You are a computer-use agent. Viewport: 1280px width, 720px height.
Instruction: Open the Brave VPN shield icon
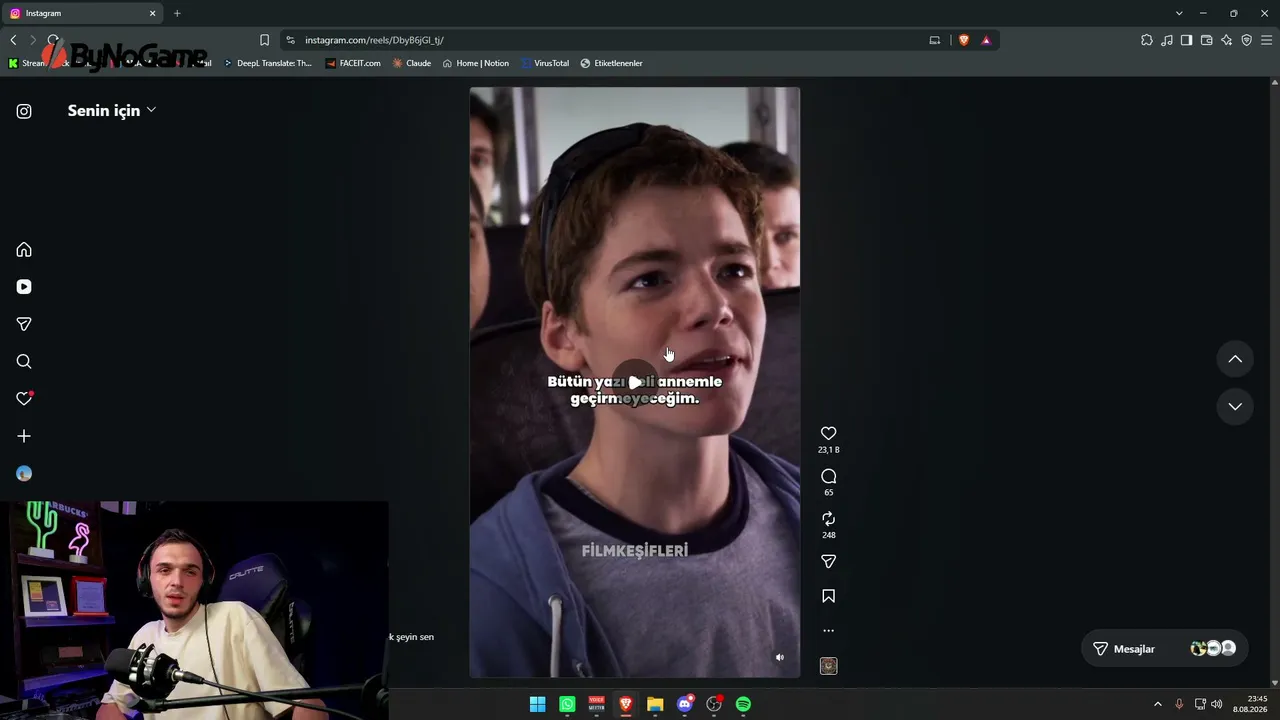1246,40
